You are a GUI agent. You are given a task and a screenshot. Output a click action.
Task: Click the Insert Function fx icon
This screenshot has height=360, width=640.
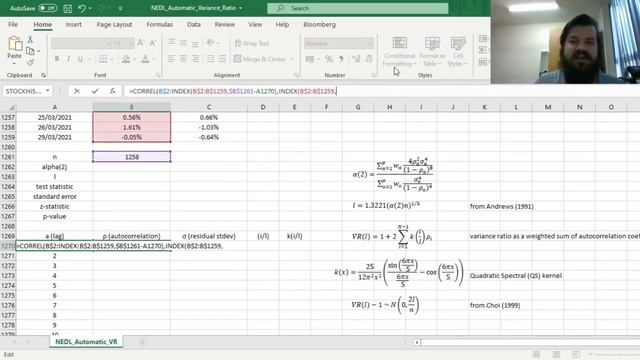113,91
